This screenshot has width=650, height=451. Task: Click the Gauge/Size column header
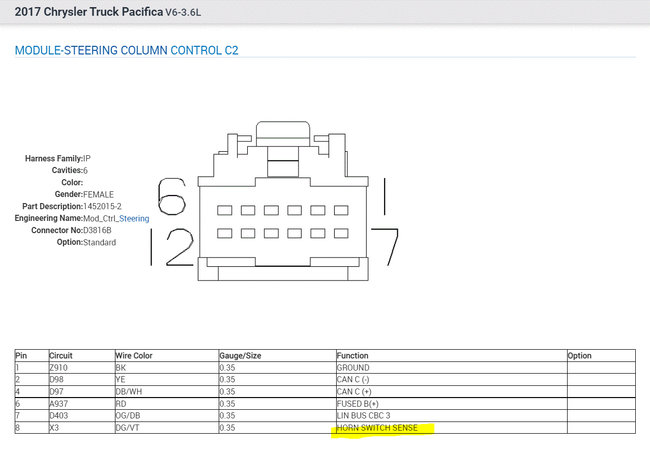(277, 356)
